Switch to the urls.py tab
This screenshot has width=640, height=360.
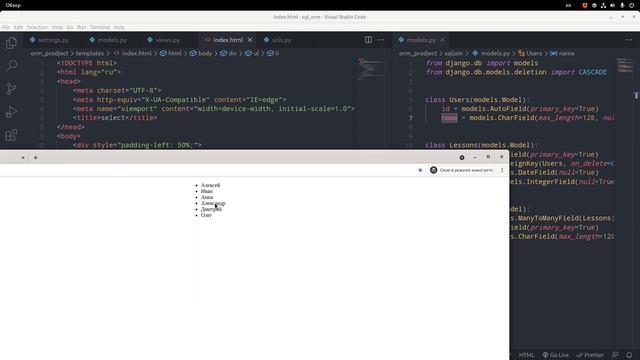point(278,40)
